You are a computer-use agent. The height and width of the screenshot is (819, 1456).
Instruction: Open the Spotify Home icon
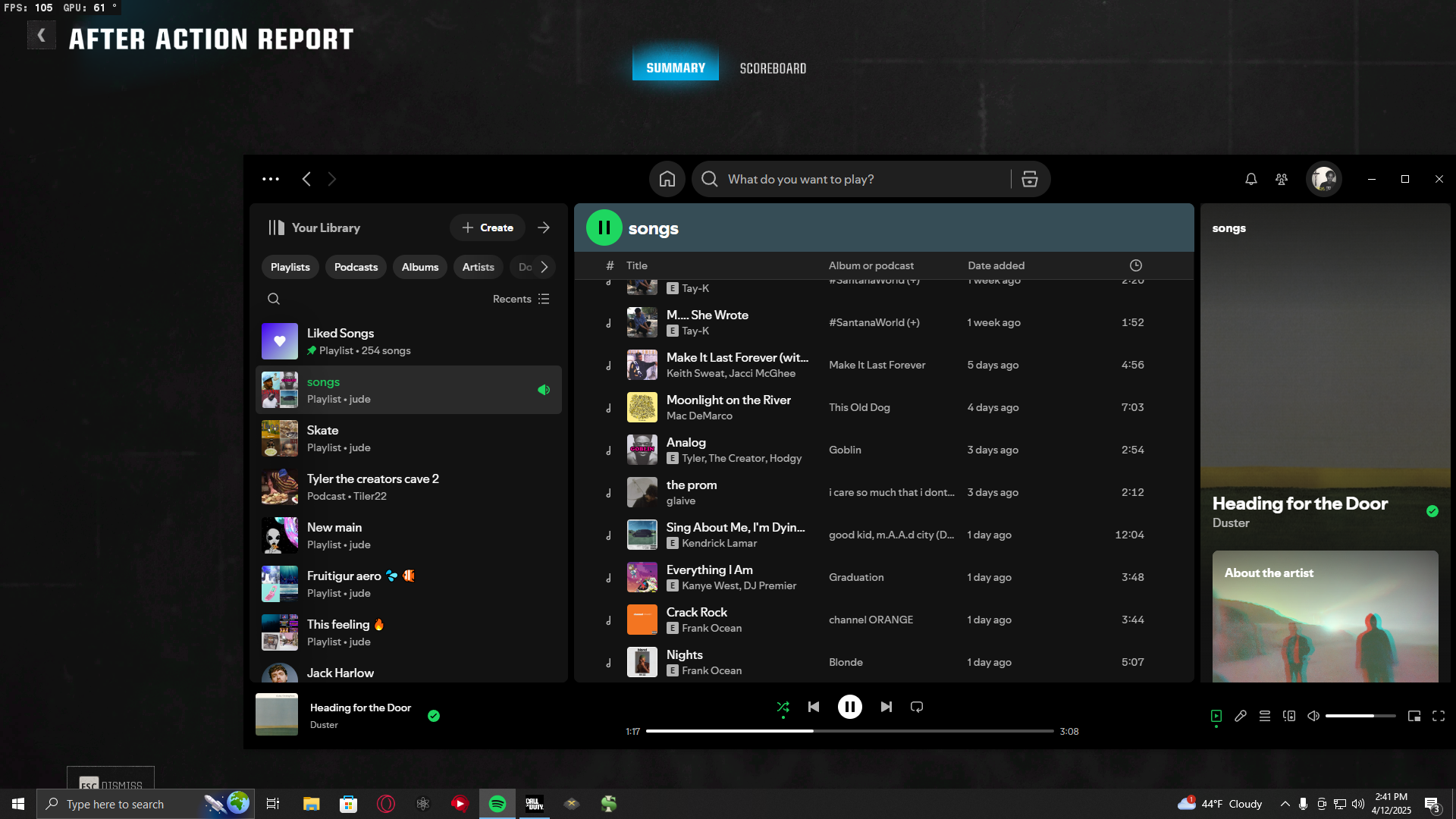coord(667,179)
